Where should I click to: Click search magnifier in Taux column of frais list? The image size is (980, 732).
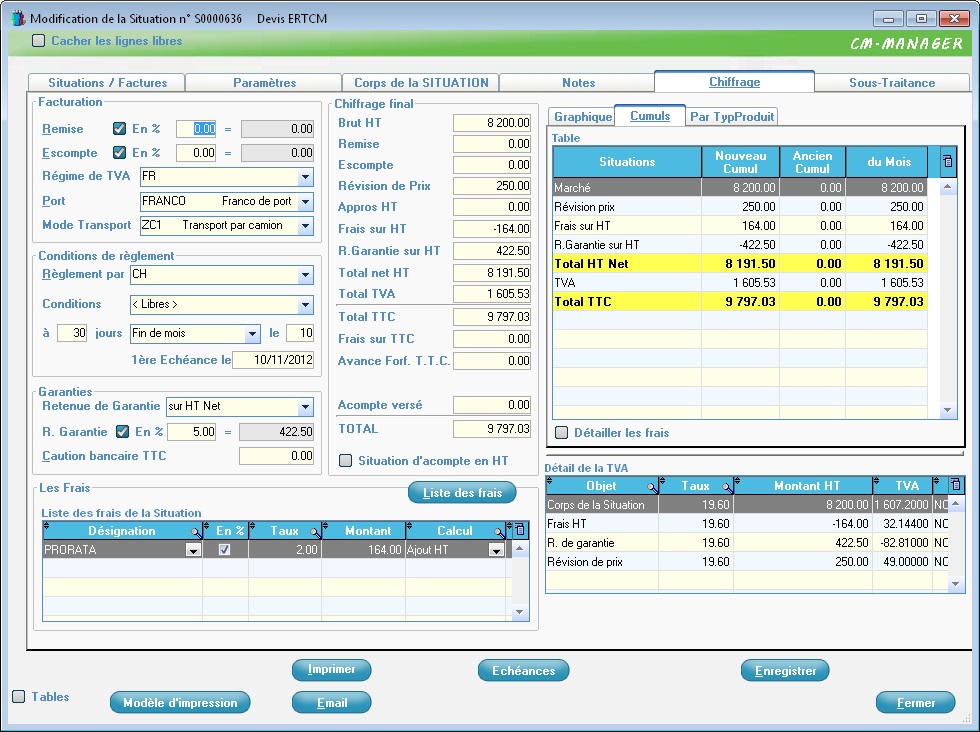coord(316,532)
